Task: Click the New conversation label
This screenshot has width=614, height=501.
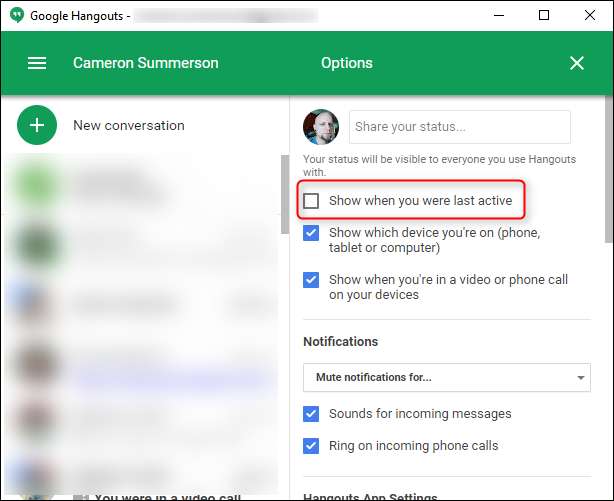Action: (x=129, y=125)
